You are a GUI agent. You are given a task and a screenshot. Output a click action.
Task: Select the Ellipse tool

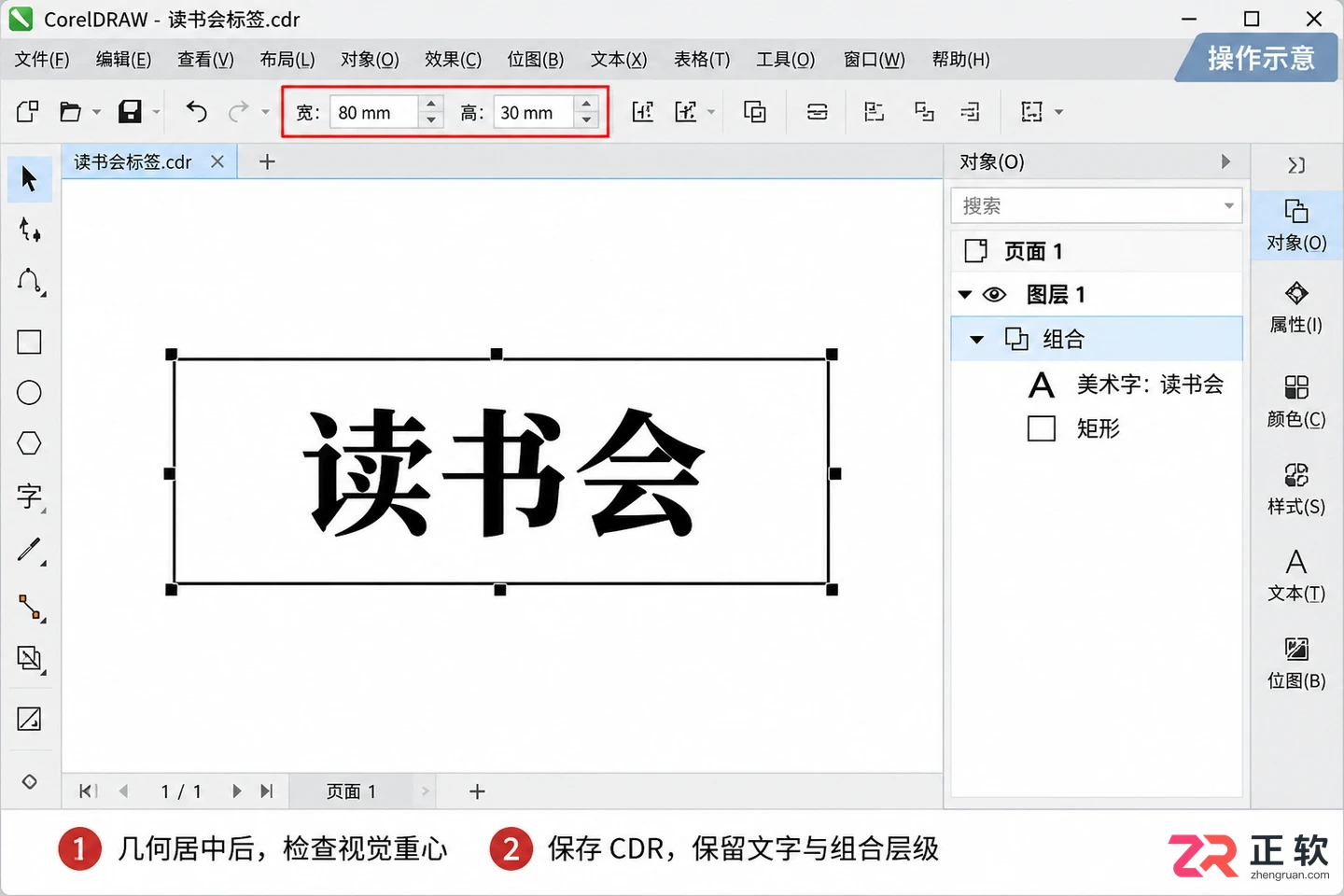[29, 393]
